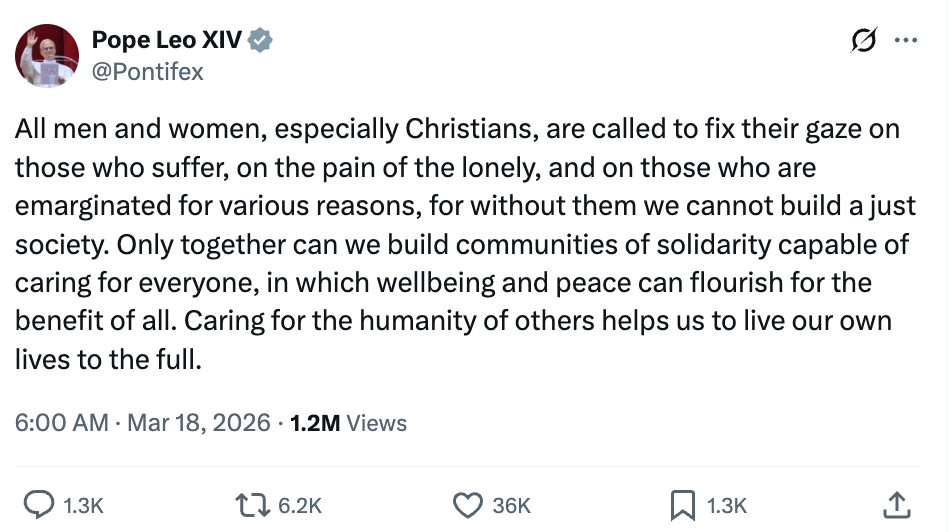Viewport: 948px width, 532px height.
Task: Click the Pope Leo XIV display name
Action: tap(167, 41)
